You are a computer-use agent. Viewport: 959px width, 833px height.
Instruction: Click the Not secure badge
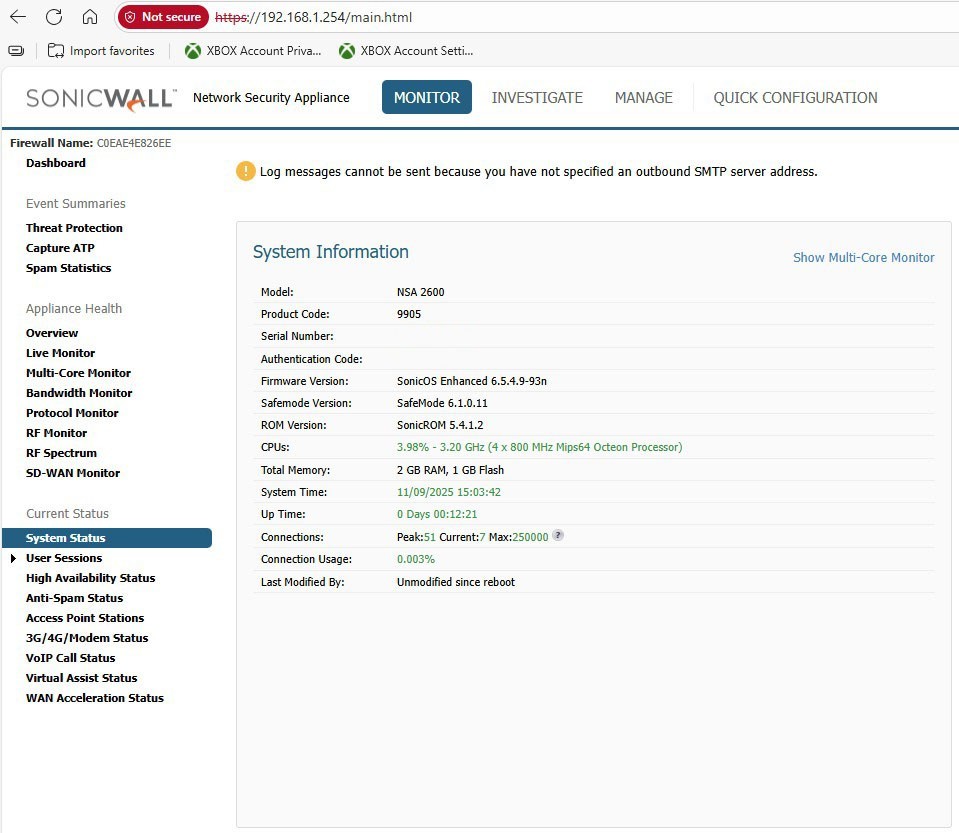click(x=163, y=17)
